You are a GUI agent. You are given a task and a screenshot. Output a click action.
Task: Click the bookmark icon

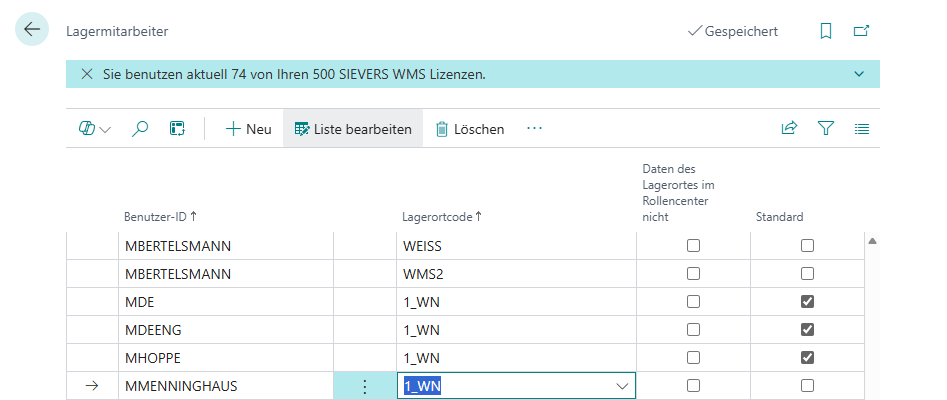pyautogui.click(x=826, y=31)
